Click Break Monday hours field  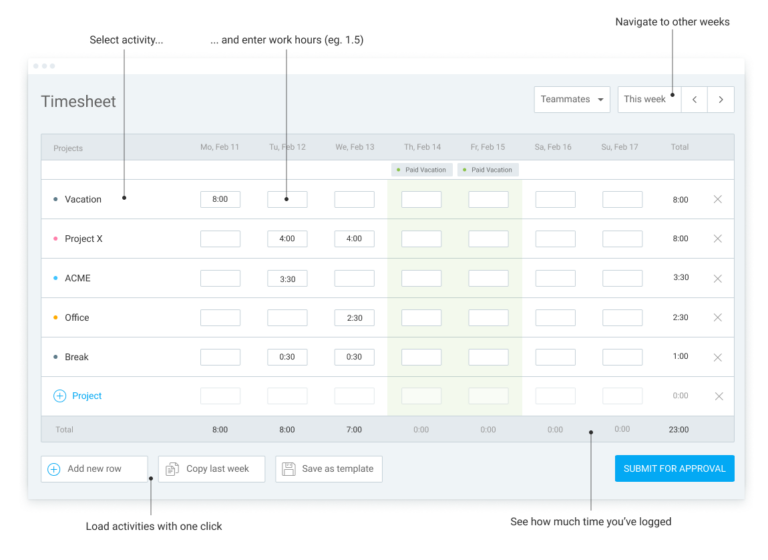click(x=220, y=357)
